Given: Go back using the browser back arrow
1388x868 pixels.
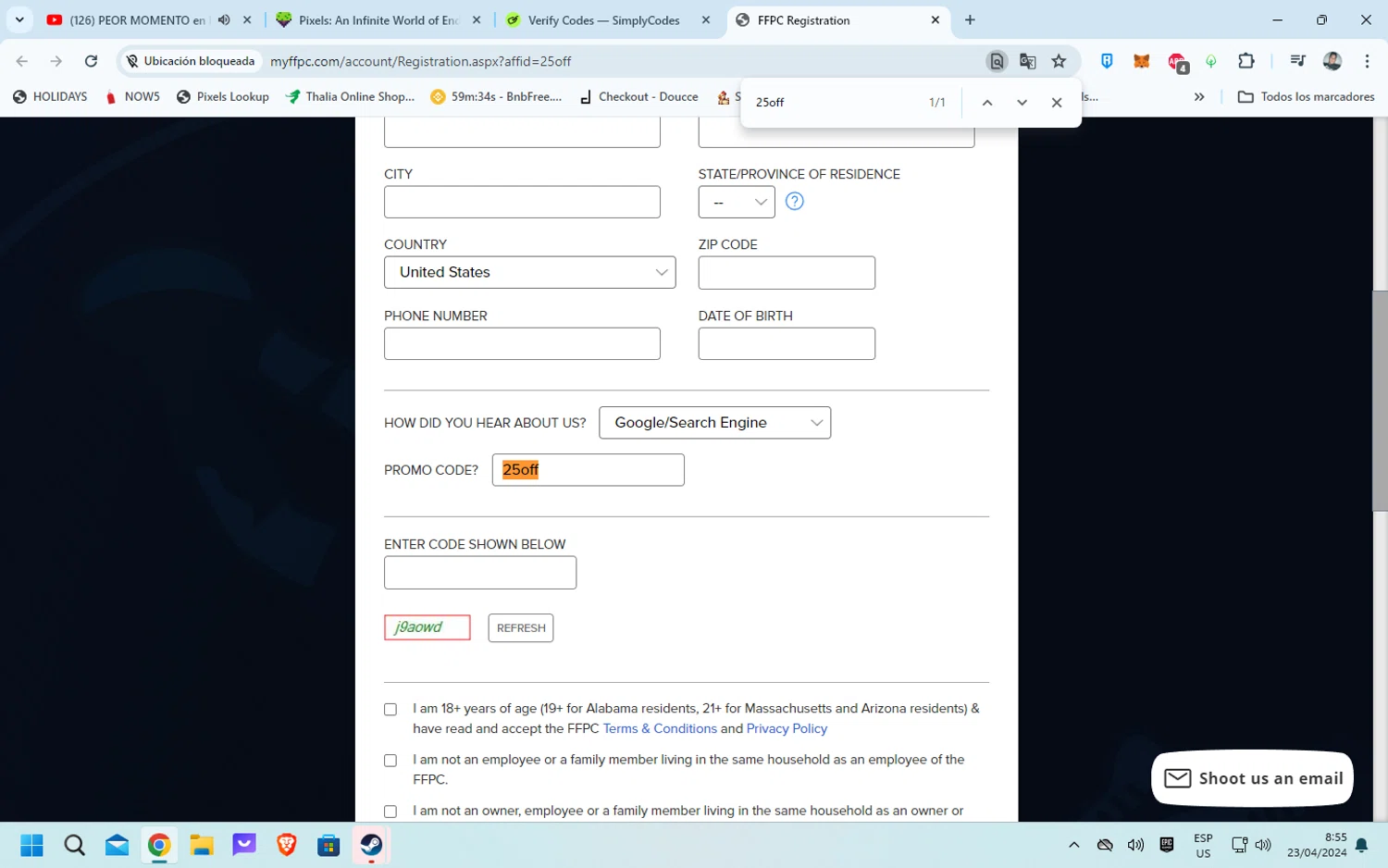Looking at the screenshot, I should pos(22,61).
